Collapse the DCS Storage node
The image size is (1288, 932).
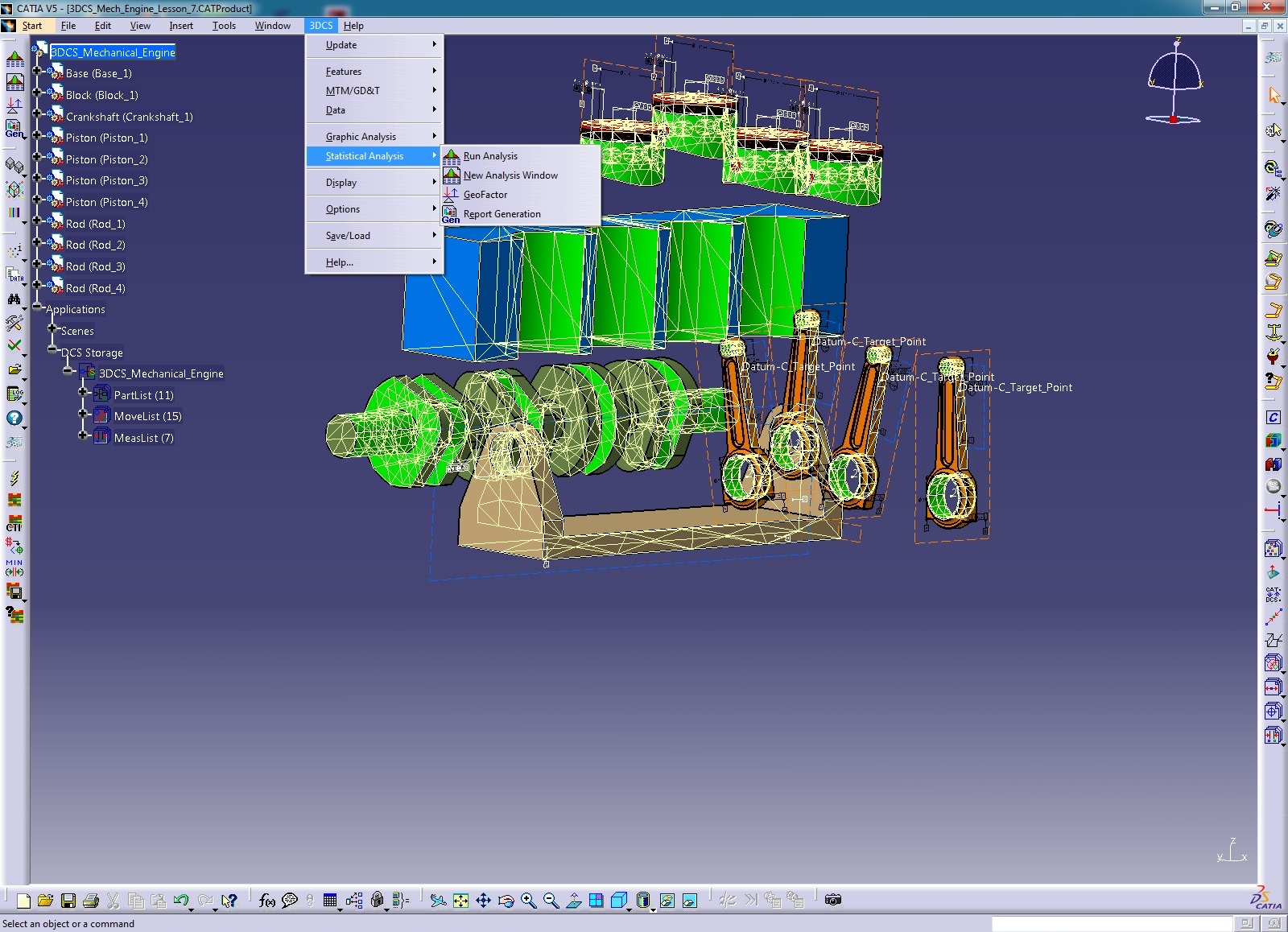52,350
